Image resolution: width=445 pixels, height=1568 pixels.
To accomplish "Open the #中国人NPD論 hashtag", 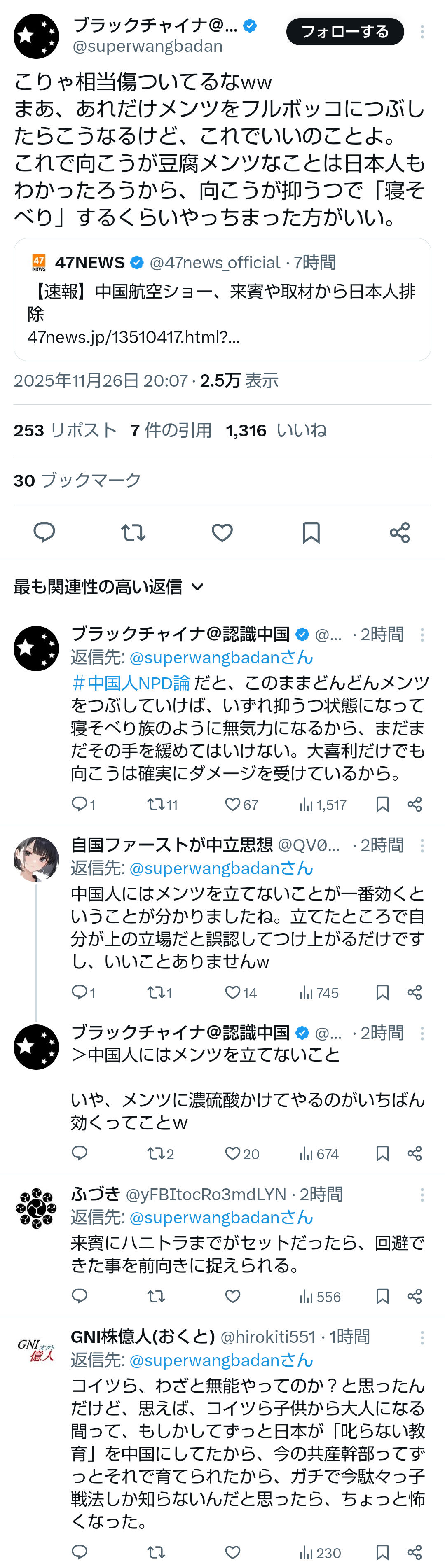I will pos(131,683).
